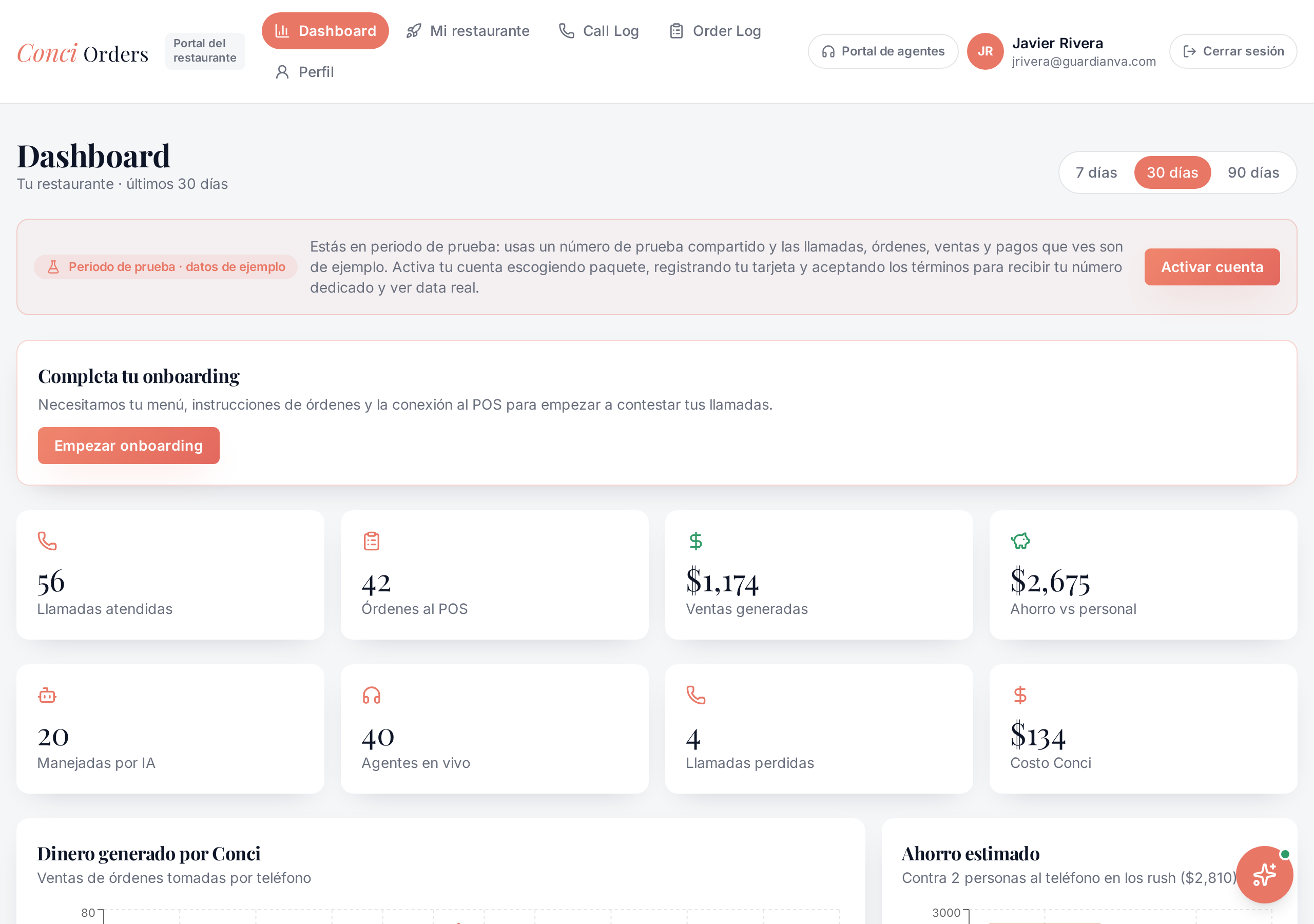Click the bar chart icon in Dashboard tab
The image size is (1314, 924).
(282, 31)
